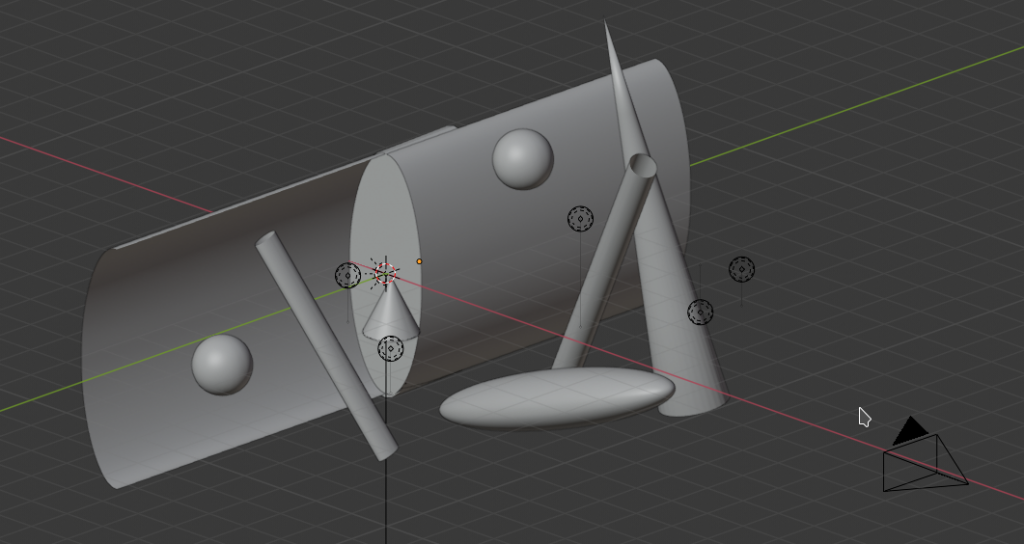Click the camera's black up-direction triangle
The height and width of the screenshot is (544, 1024).
pos(910,430)
